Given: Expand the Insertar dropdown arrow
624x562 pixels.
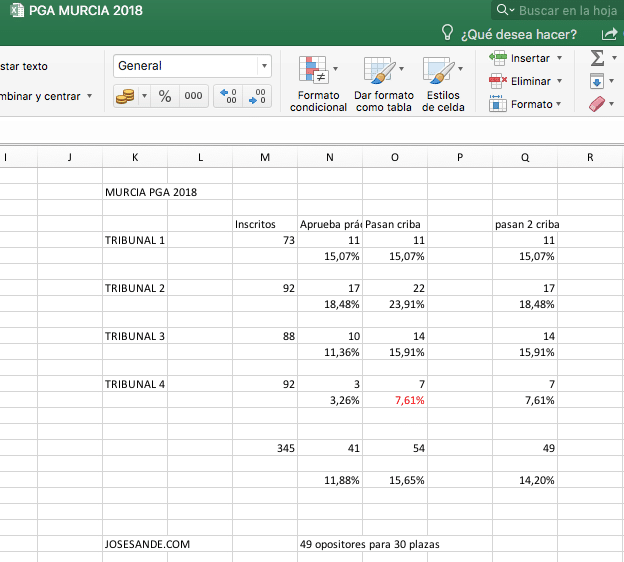Looking at the screenshot, I should click(559, 58).
